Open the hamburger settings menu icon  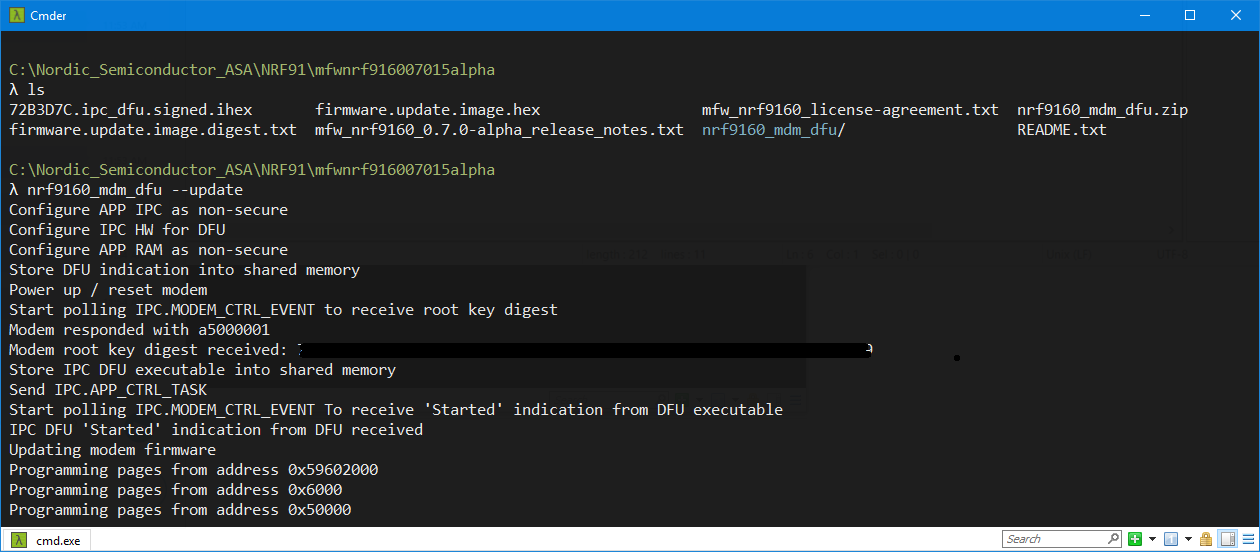click(1246, 539)
